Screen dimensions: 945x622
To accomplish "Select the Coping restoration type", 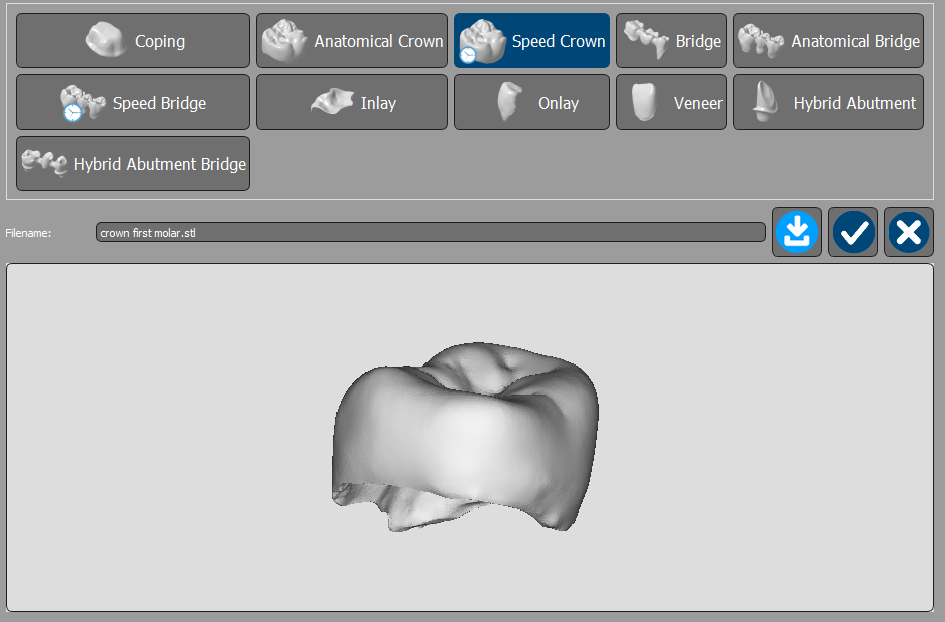I will 133,41.
